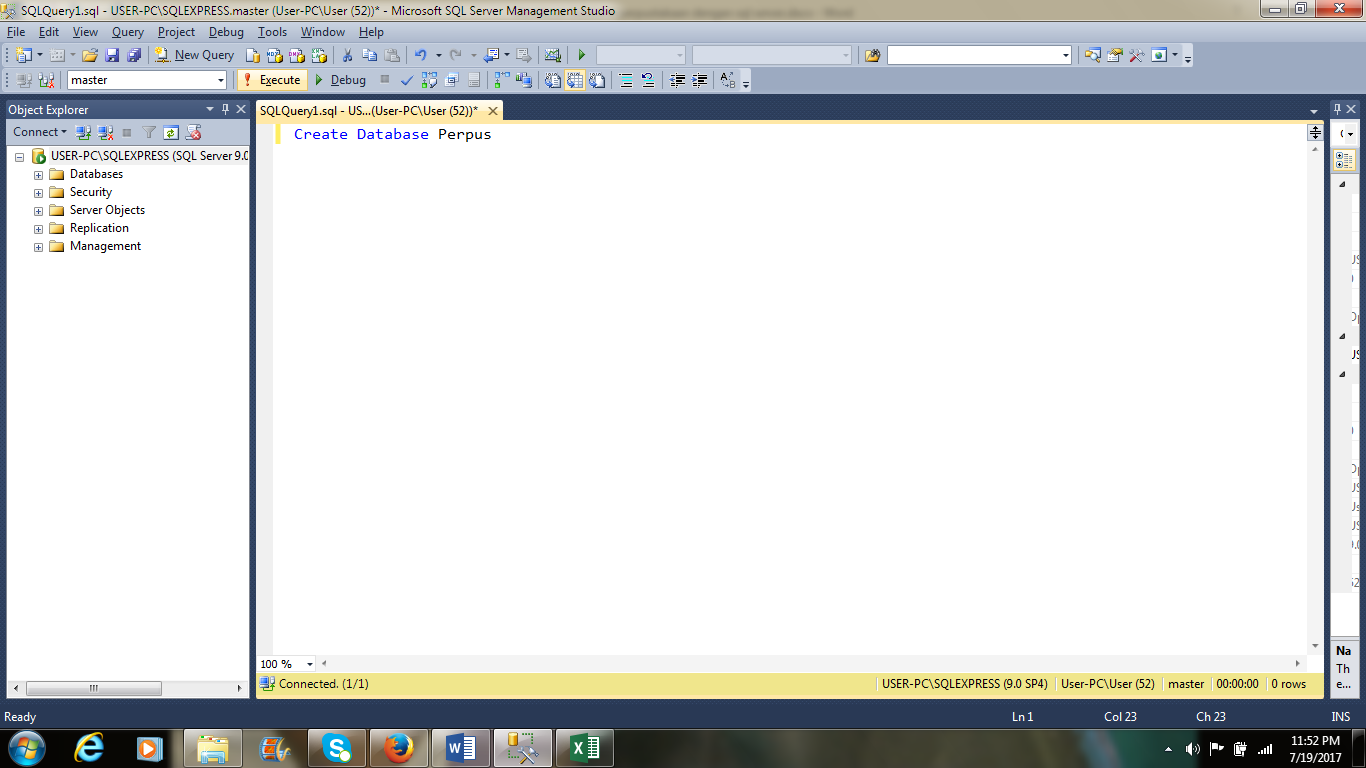The image size is (1366, 768).
Task: Pin the Object Explorer panel open
Action: click(x=225, y=109)
